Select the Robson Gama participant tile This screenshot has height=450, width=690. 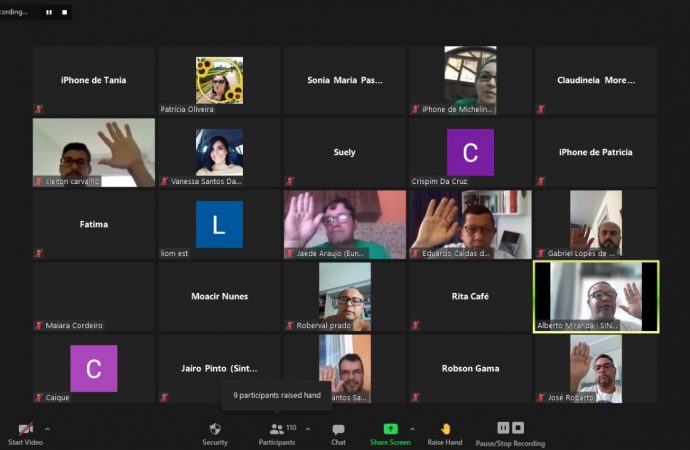pos(470,369)
